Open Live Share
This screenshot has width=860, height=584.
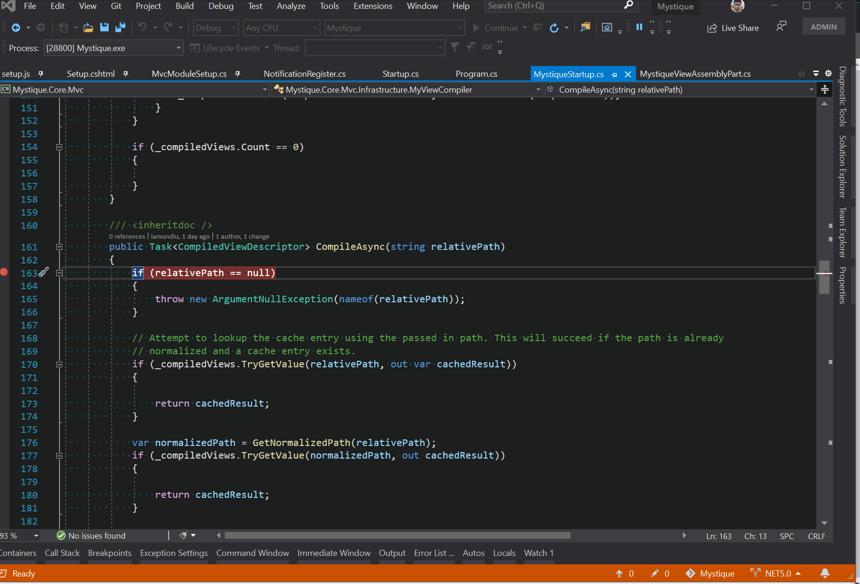coord(733,28)
